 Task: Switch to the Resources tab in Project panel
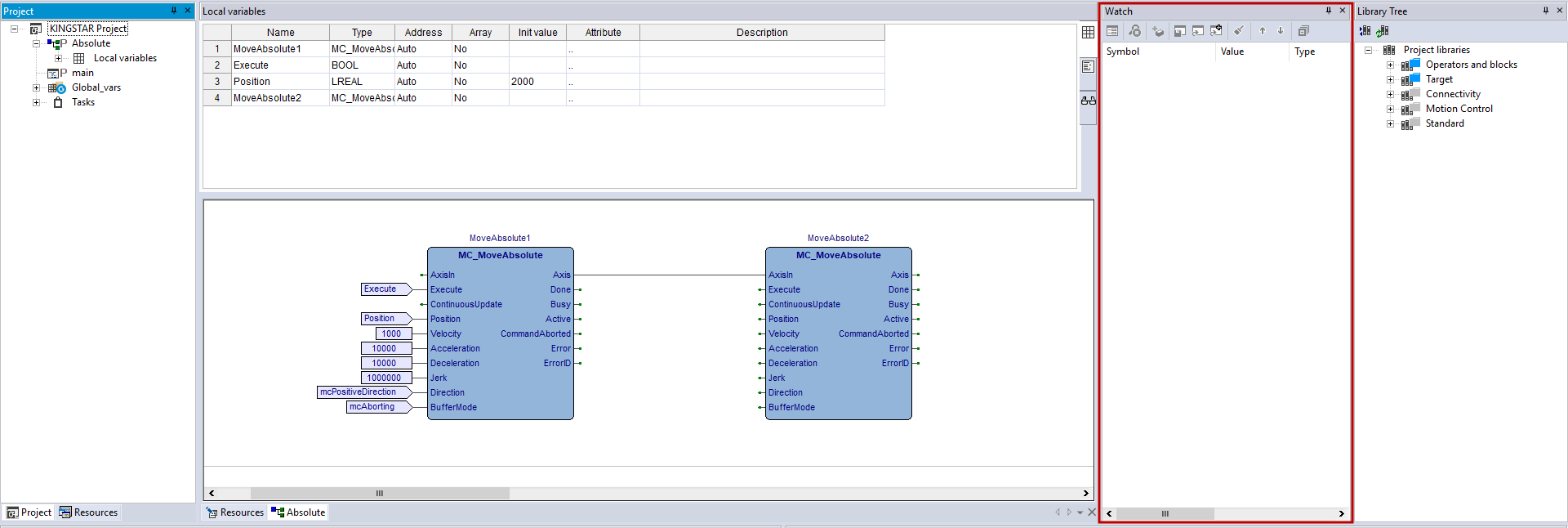coord(88,512)
